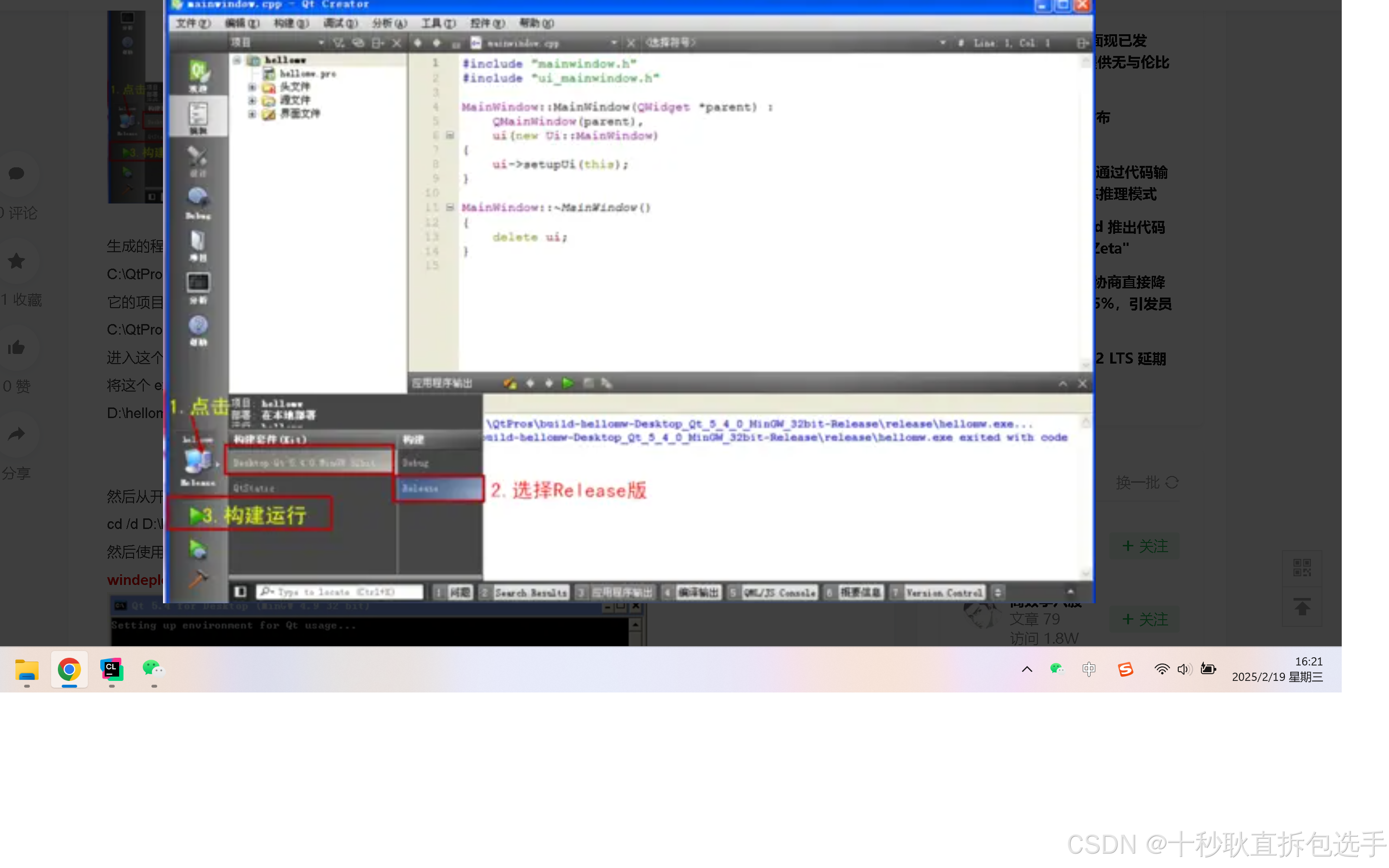Re-run application with green play icon
The height and width of the screenshot is (868, 1389).
568,383
